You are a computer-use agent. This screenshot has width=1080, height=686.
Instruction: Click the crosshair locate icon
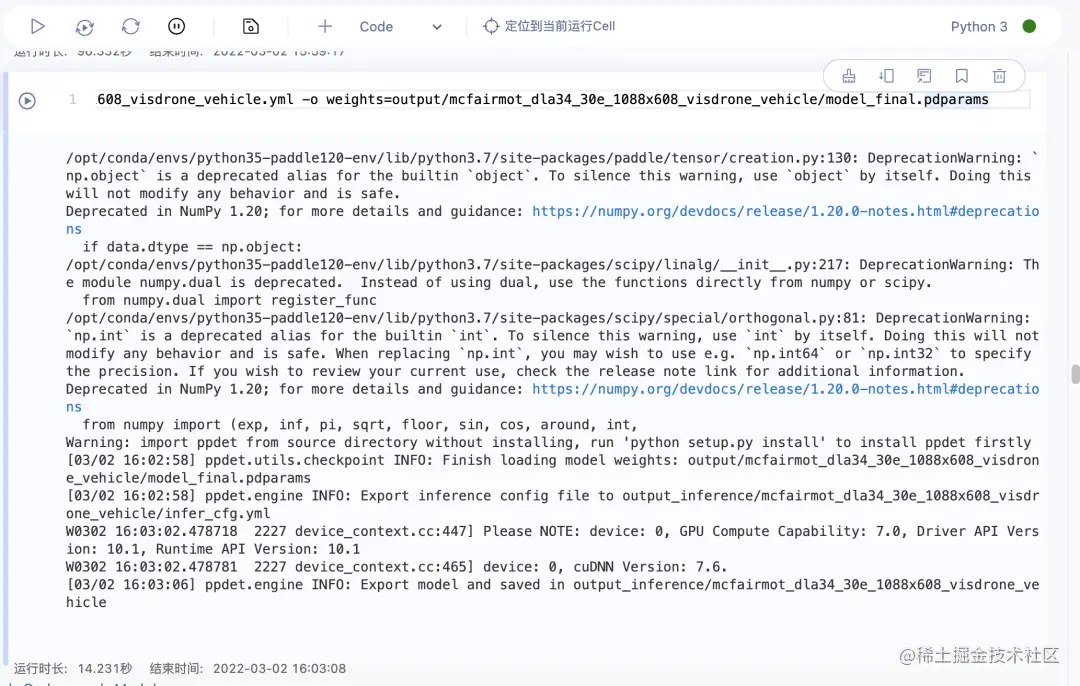(490, 26)
